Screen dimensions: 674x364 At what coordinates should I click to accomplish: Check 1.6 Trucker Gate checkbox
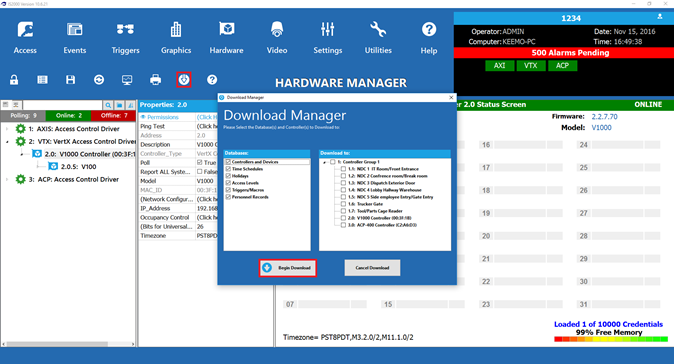tap(343, 204)
